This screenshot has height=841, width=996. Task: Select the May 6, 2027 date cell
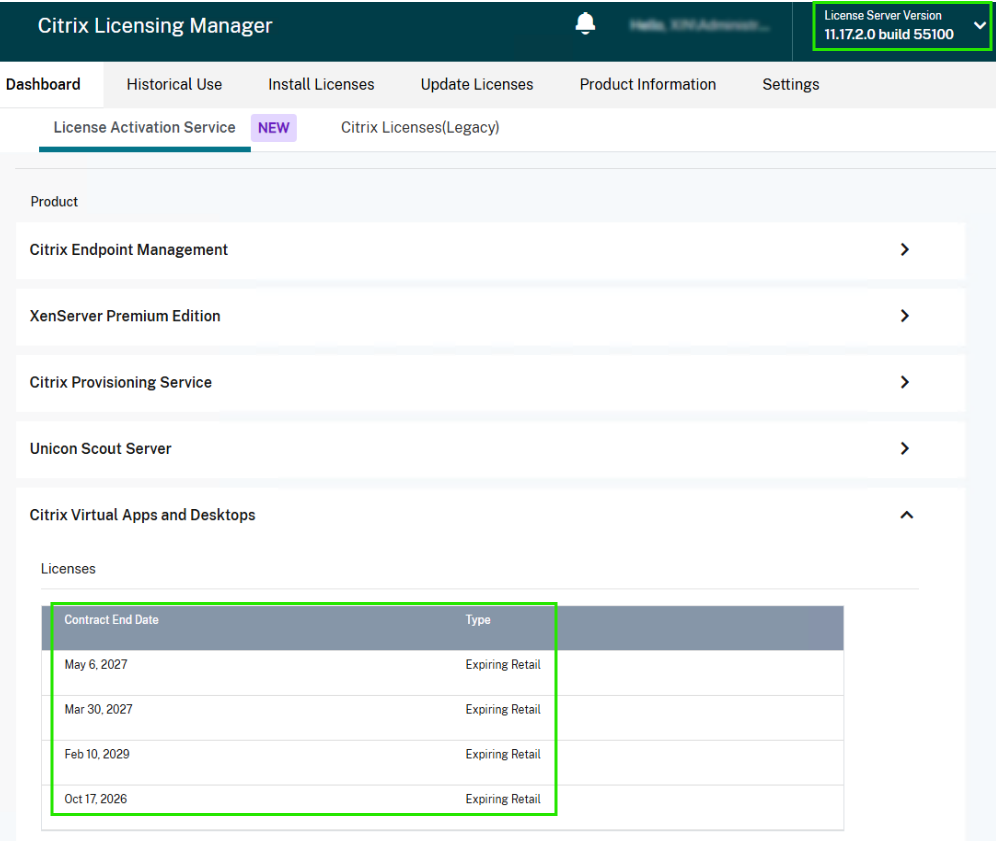pyautogui.click(x=96, y=664)
